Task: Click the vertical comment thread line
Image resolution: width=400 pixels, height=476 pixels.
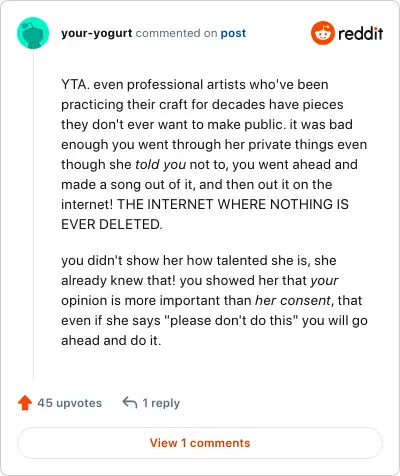Action: (33, 214)
